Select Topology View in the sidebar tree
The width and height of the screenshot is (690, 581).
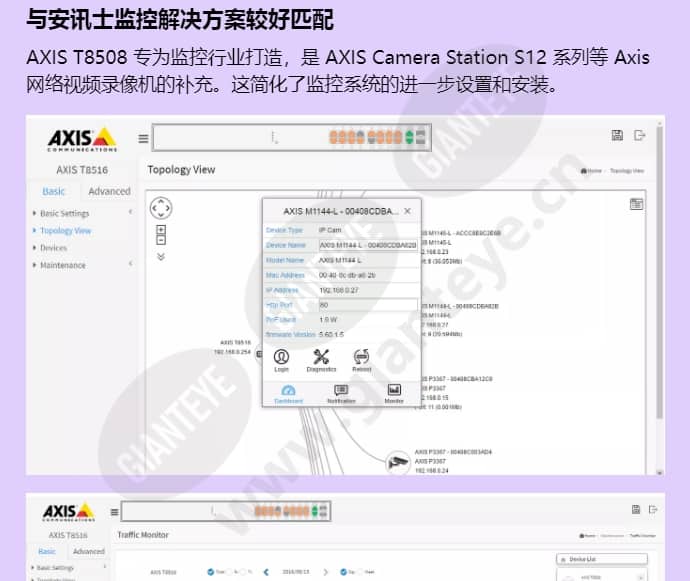click(66, 231)
